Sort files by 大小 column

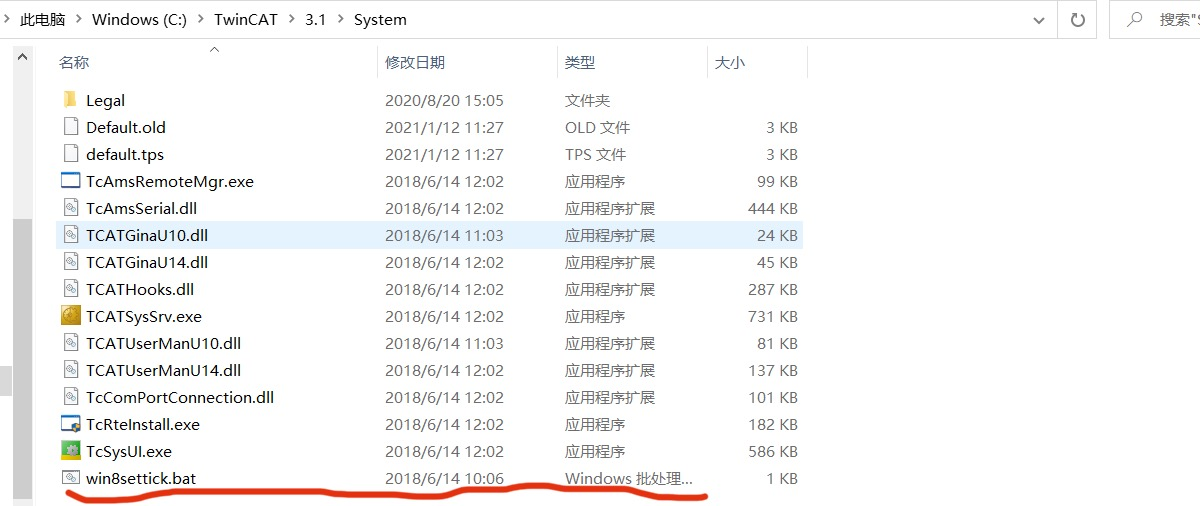(730, 62)
